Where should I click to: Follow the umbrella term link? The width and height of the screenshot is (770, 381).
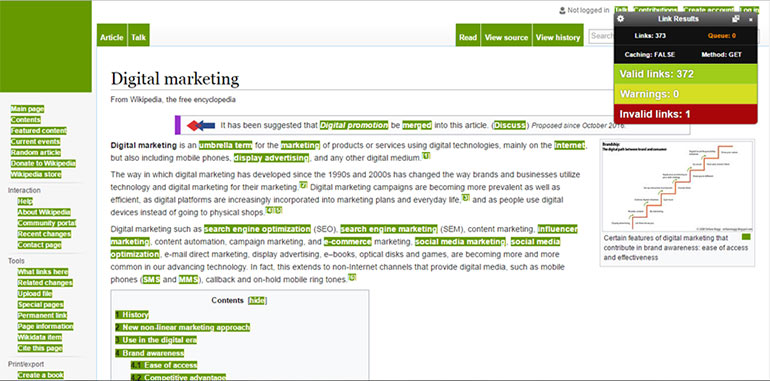[225, 145]
